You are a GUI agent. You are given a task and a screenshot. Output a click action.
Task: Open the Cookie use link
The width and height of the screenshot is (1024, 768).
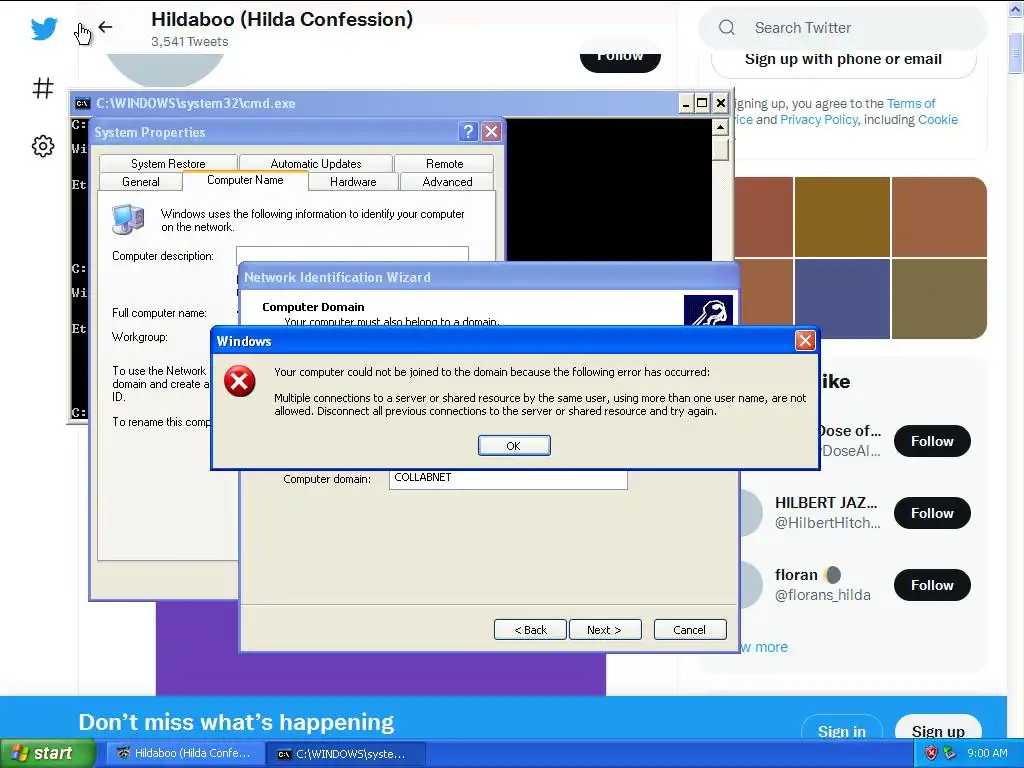tap(938, 120)
